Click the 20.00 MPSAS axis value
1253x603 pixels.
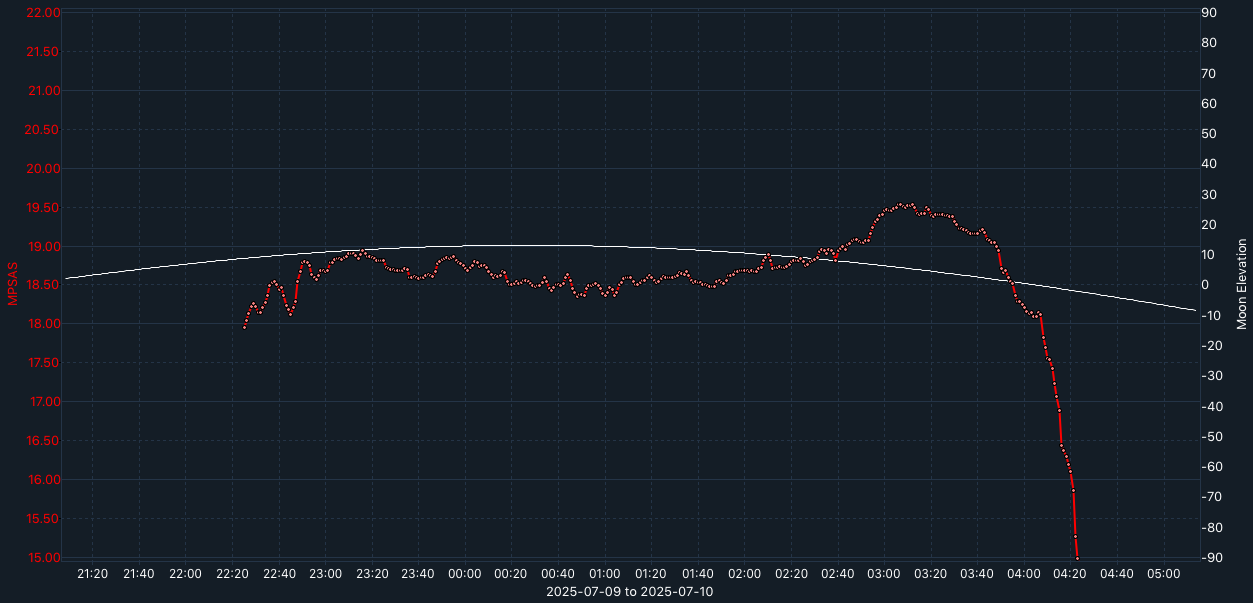click(43, 169)
